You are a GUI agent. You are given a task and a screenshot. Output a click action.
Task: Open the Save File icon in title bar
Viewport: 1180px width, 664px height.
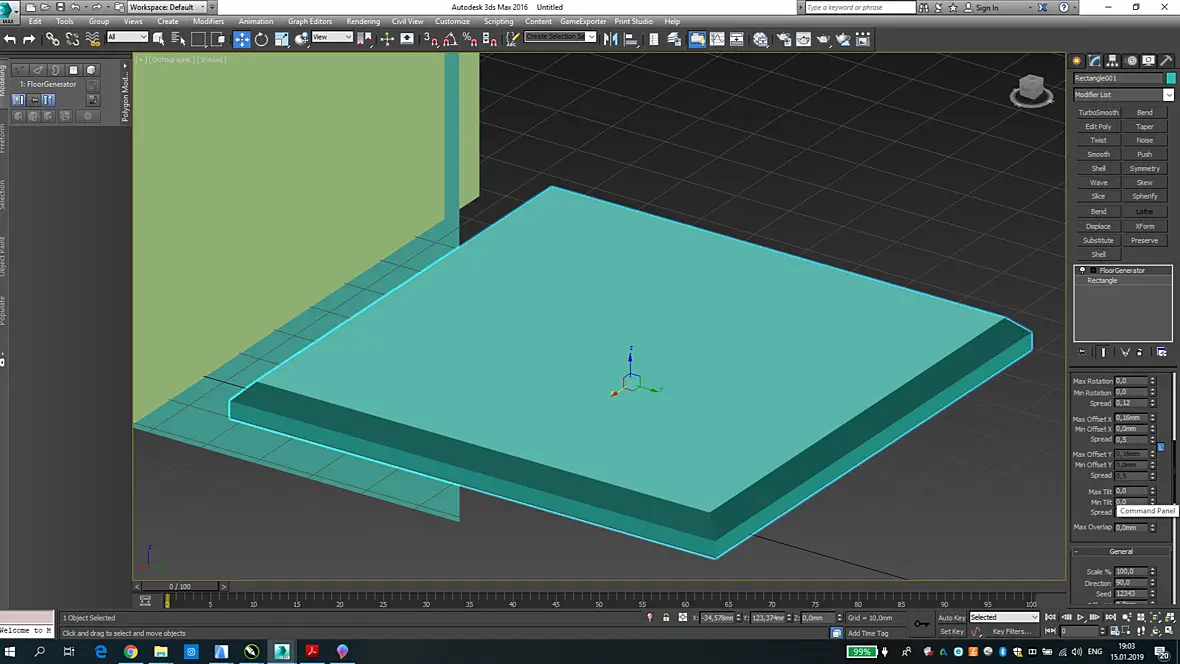click(x=60, y=7)
